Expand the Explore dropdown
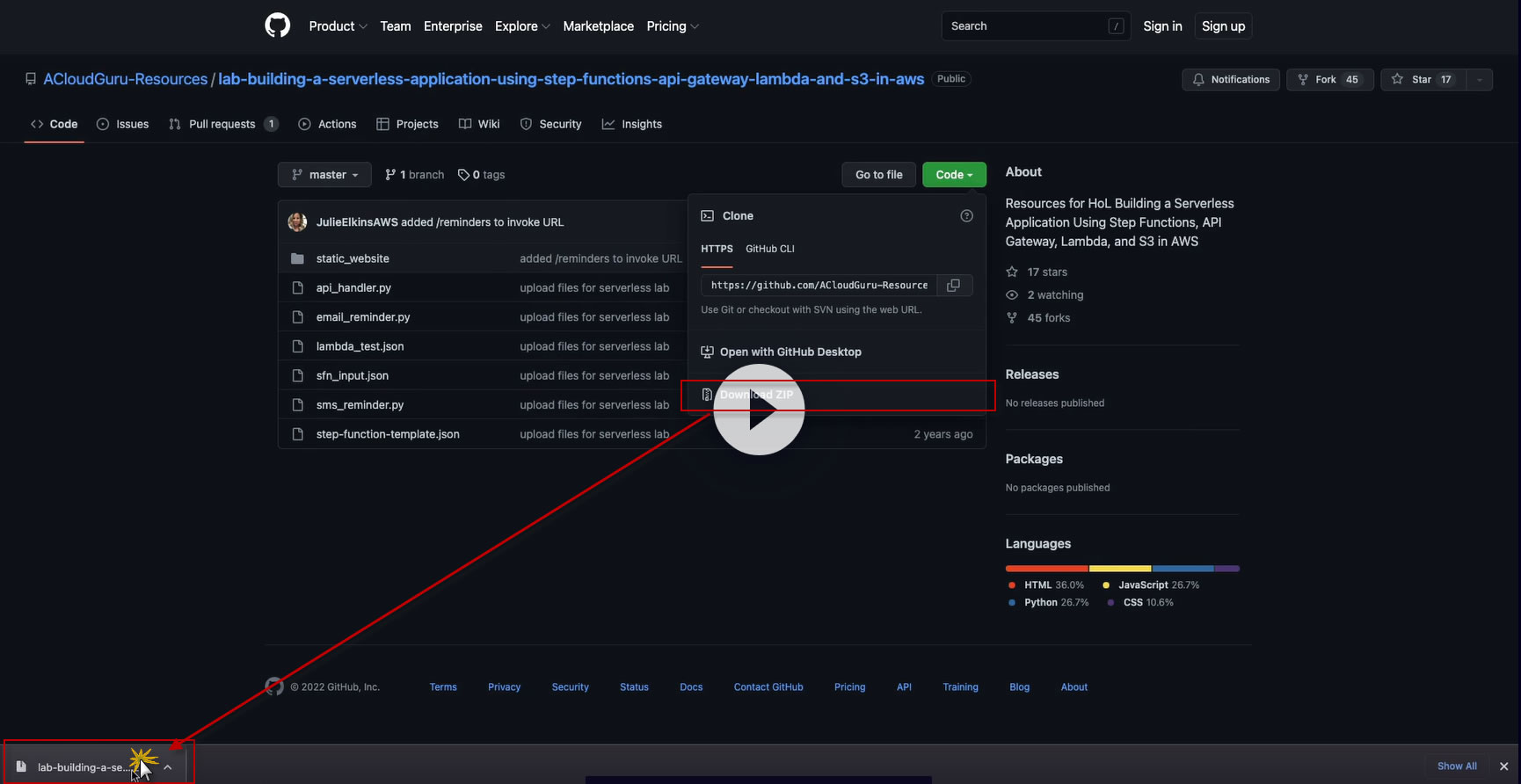 [522, 26]
